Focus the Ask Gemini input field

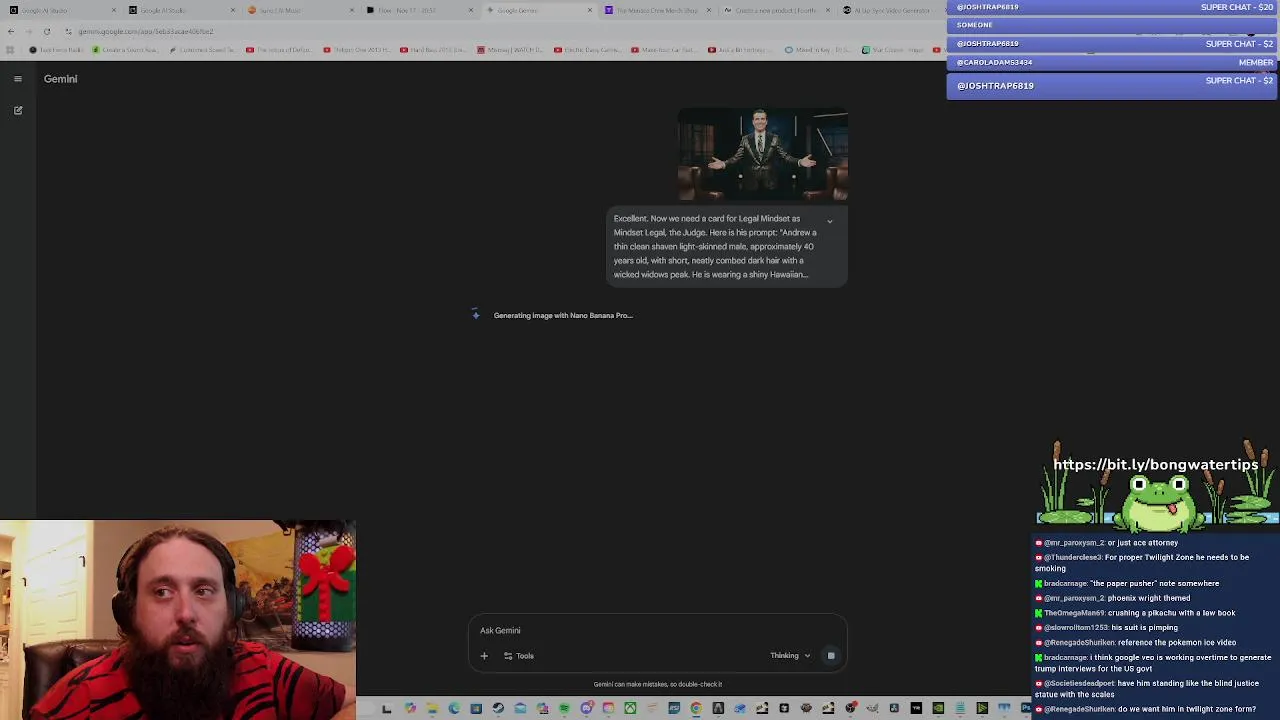tap(657, 630)
